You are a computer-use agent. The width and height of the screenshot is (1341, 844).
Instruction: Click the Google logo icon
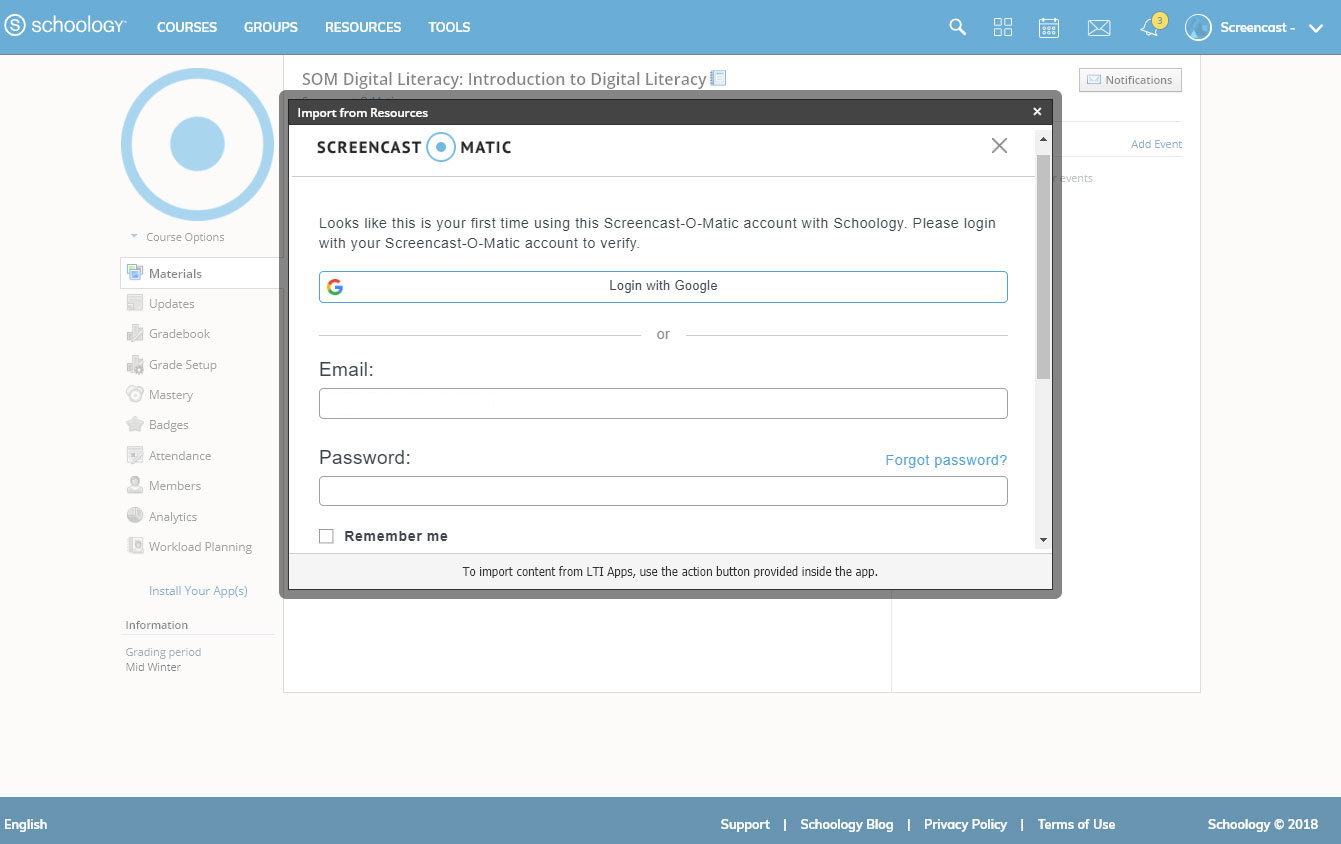(x=335, y=287)
